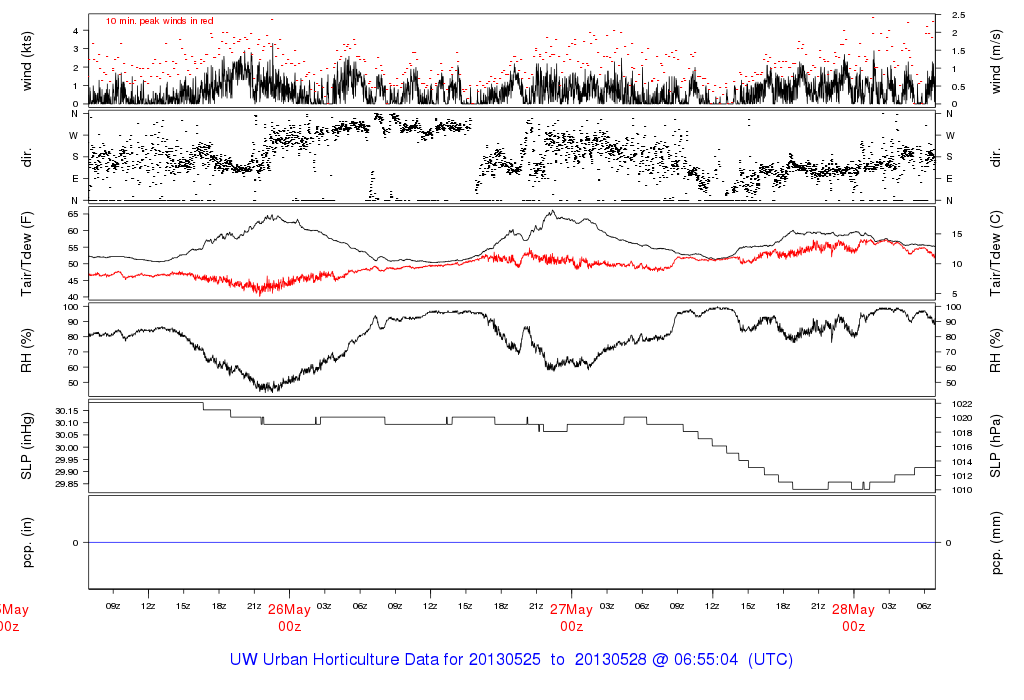Screen dimensions: 1024x700
Task: Select the 'wind (kts)' left axis label
Action: tap(29, 59)
